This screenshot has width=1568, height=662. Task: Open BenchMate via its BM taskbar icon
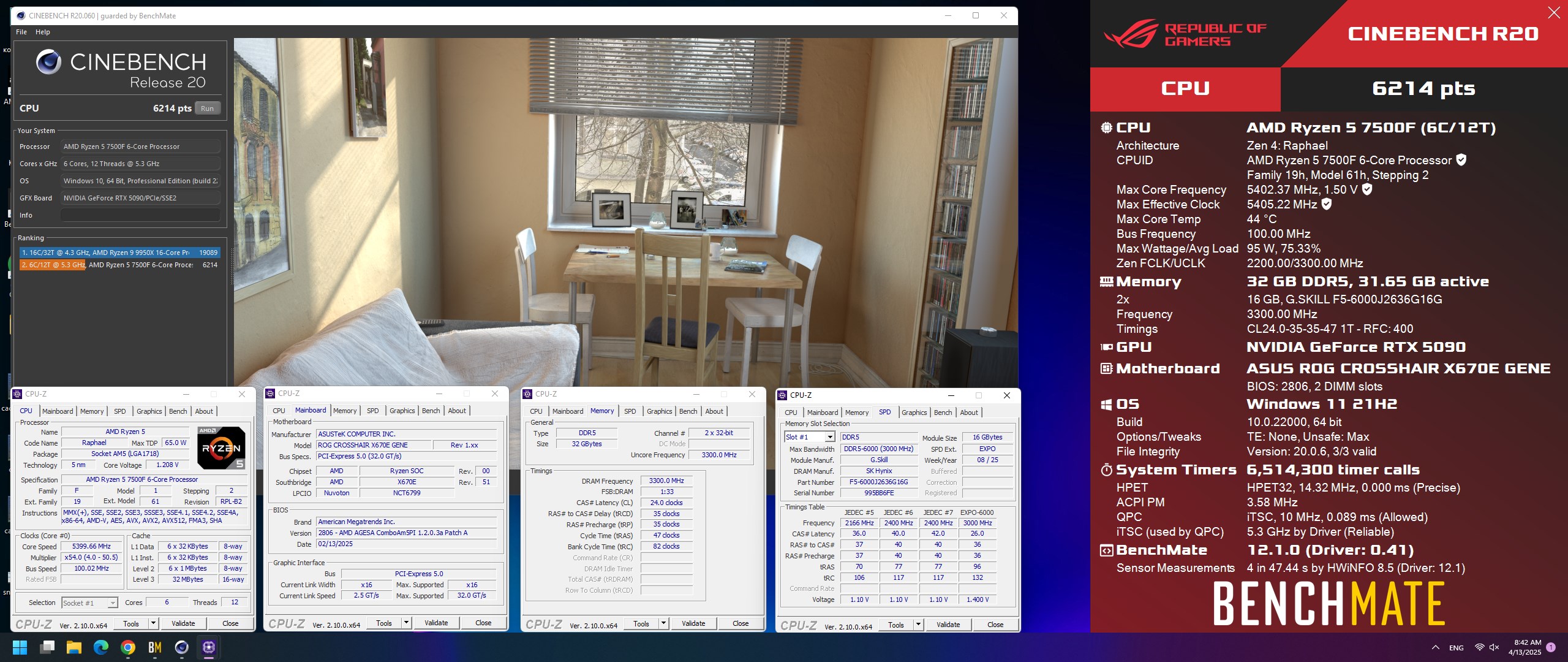pos(155,647)
